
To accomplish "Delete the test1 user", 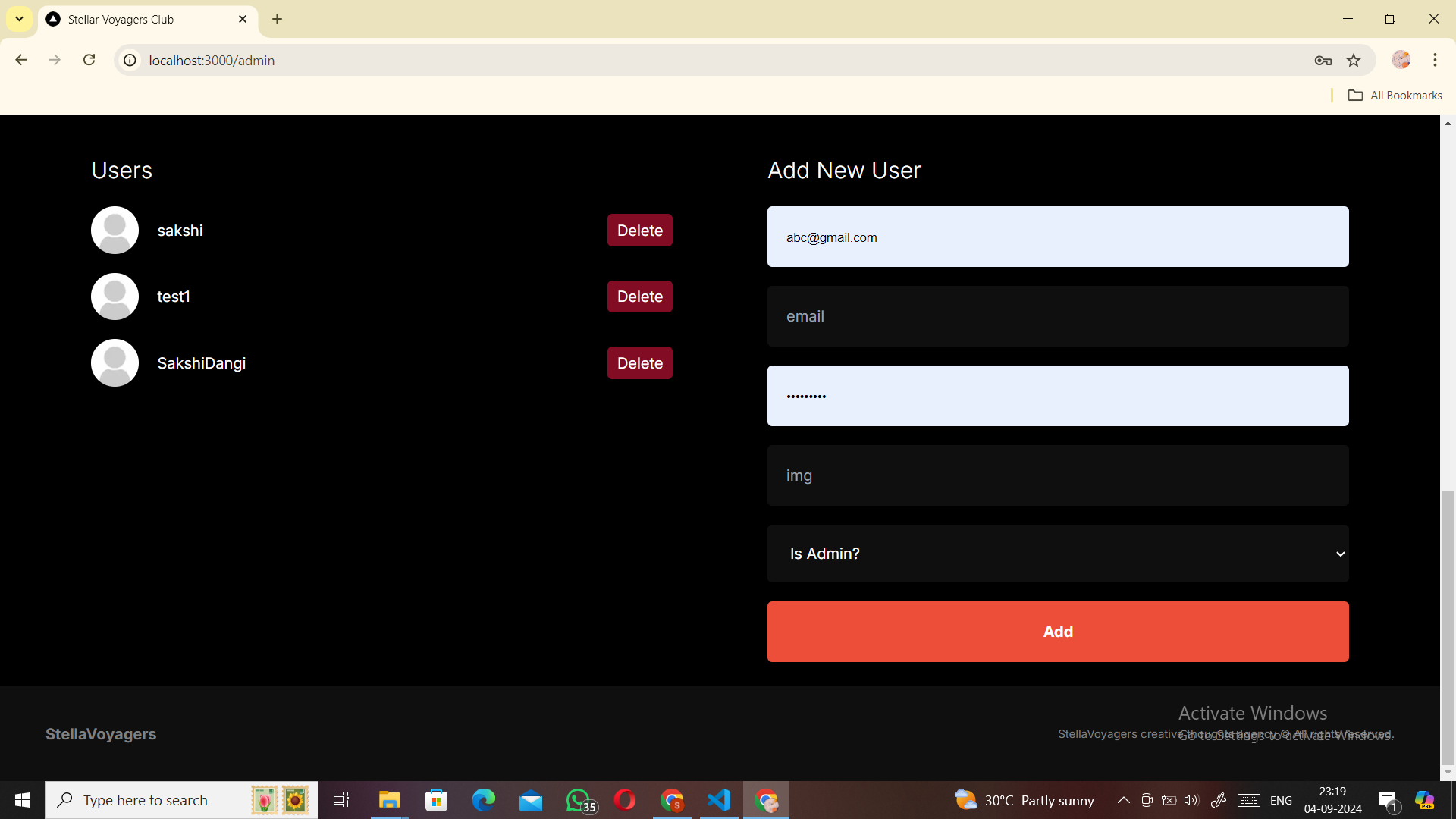I will [639, 297].
